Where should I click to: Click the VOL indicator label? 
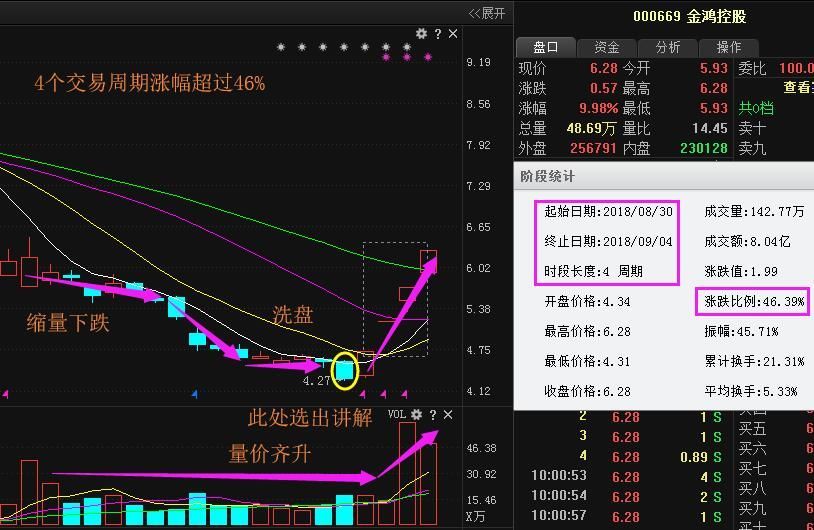coord(397,414)
